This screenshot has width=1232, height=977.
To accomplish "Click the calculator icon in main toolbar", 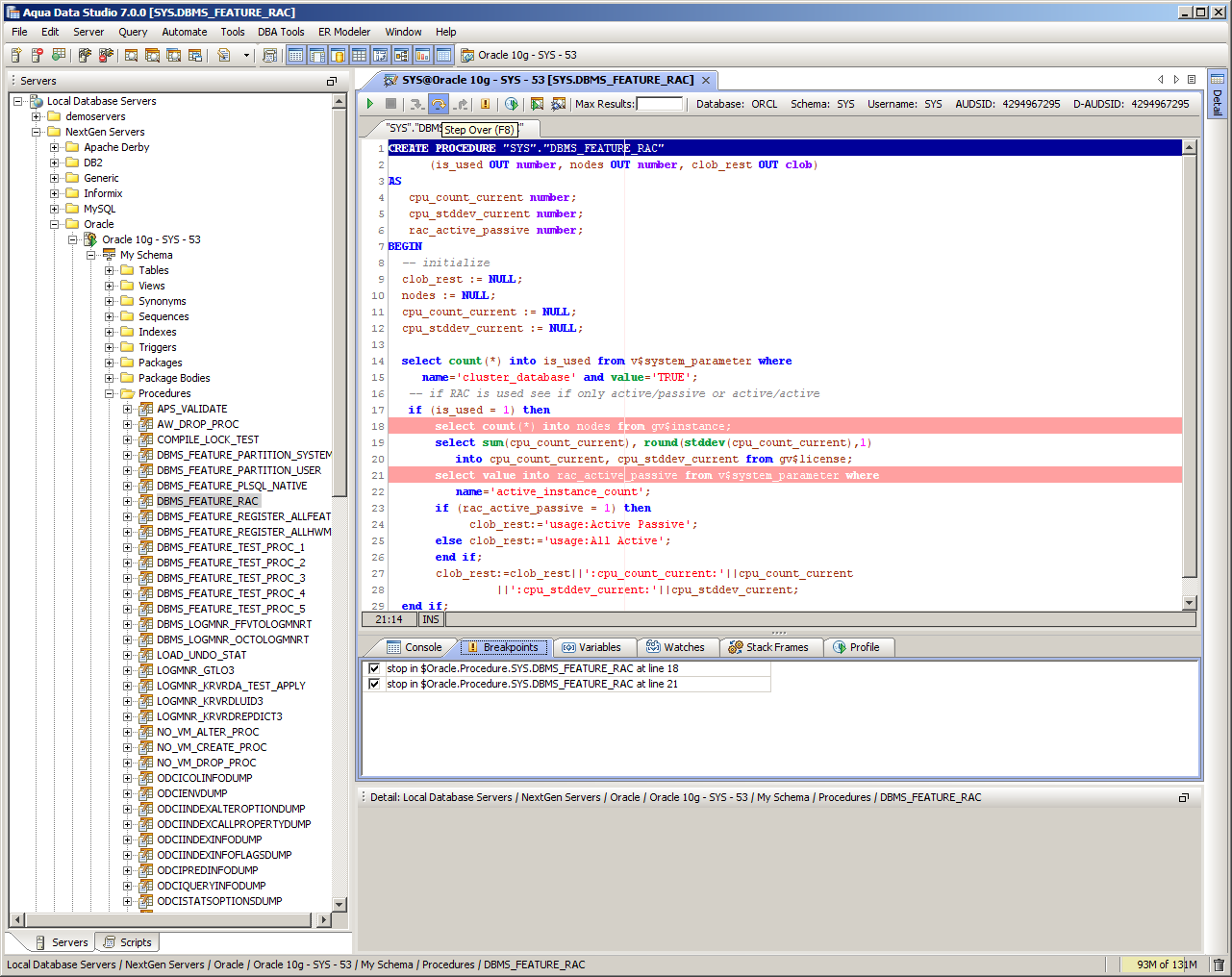I will coord(269,56).
